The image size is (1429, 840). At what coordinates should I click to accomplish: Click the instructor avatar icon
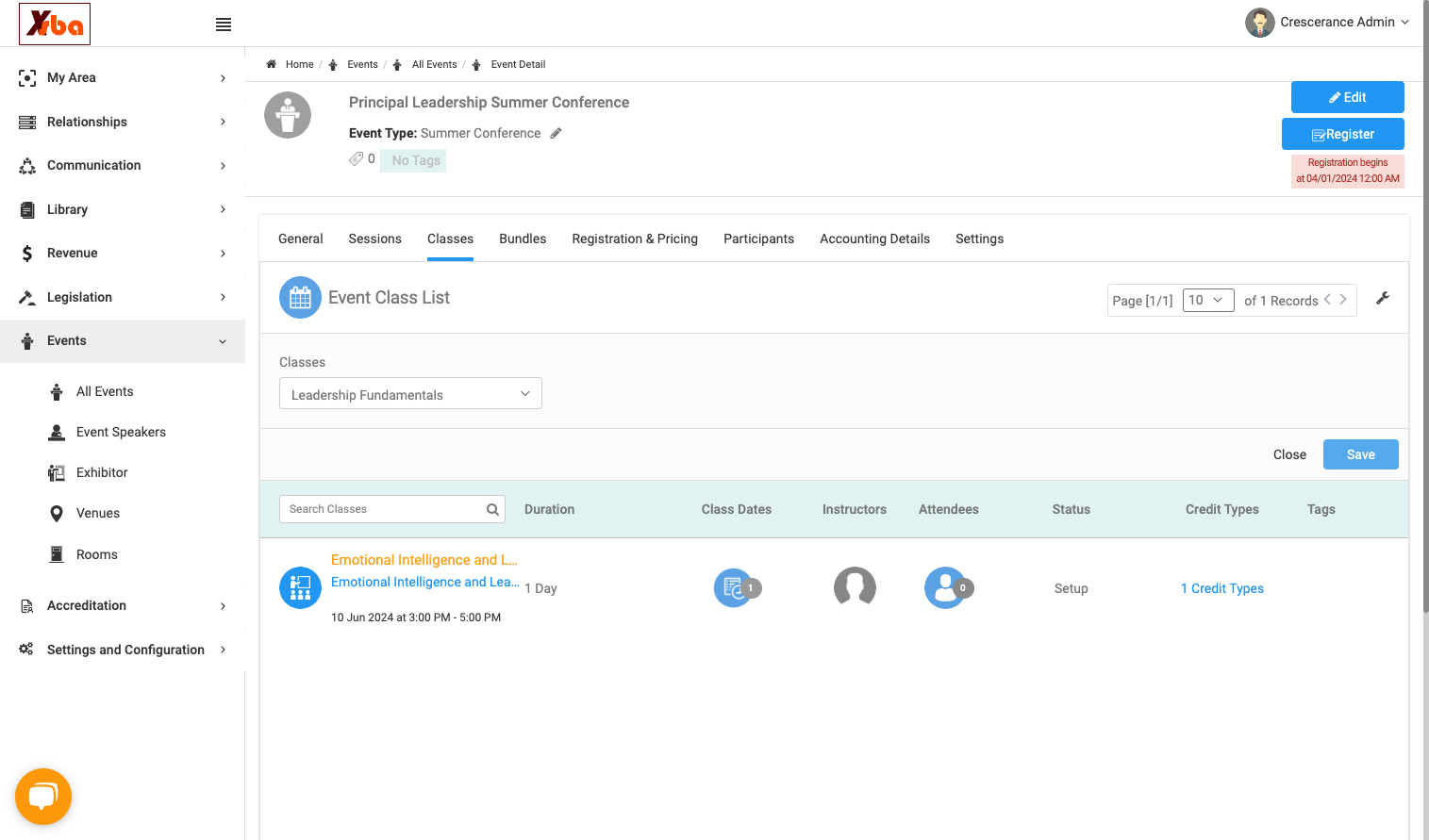point(855,587)
